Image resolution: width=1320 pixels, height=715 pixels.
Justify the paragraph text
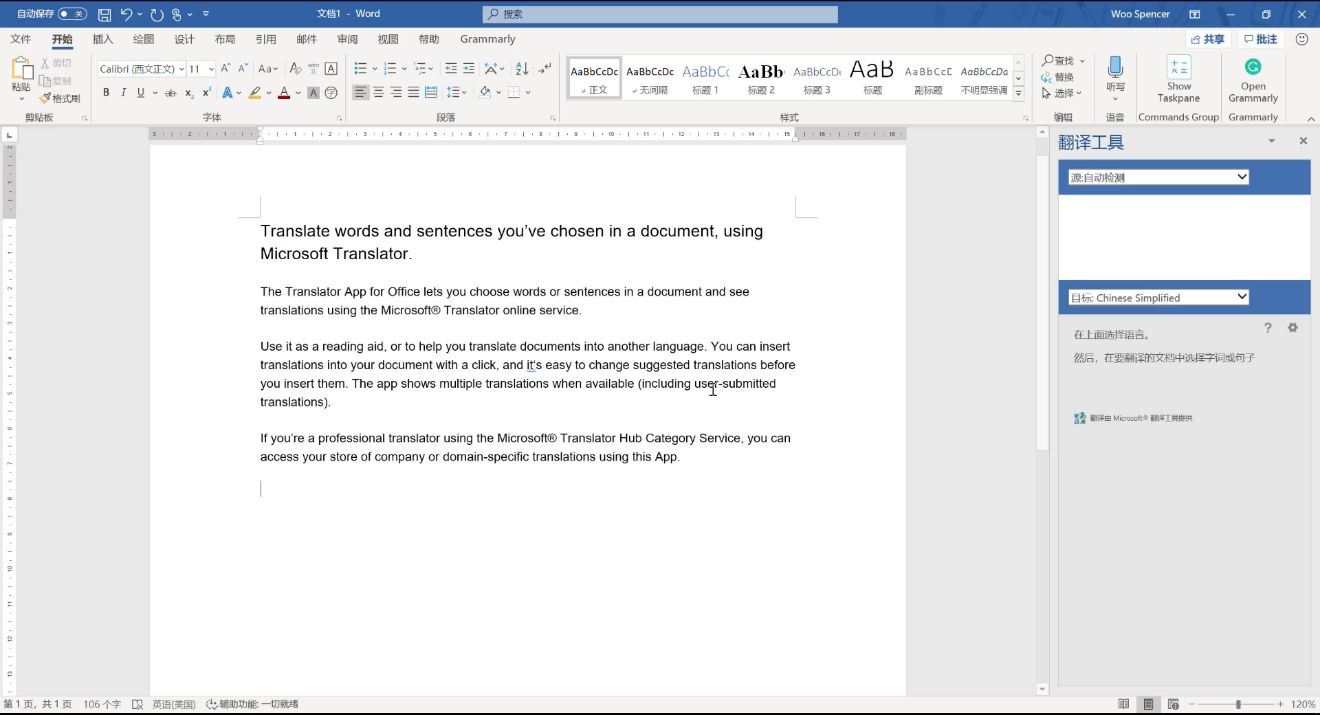pos(413,93)
